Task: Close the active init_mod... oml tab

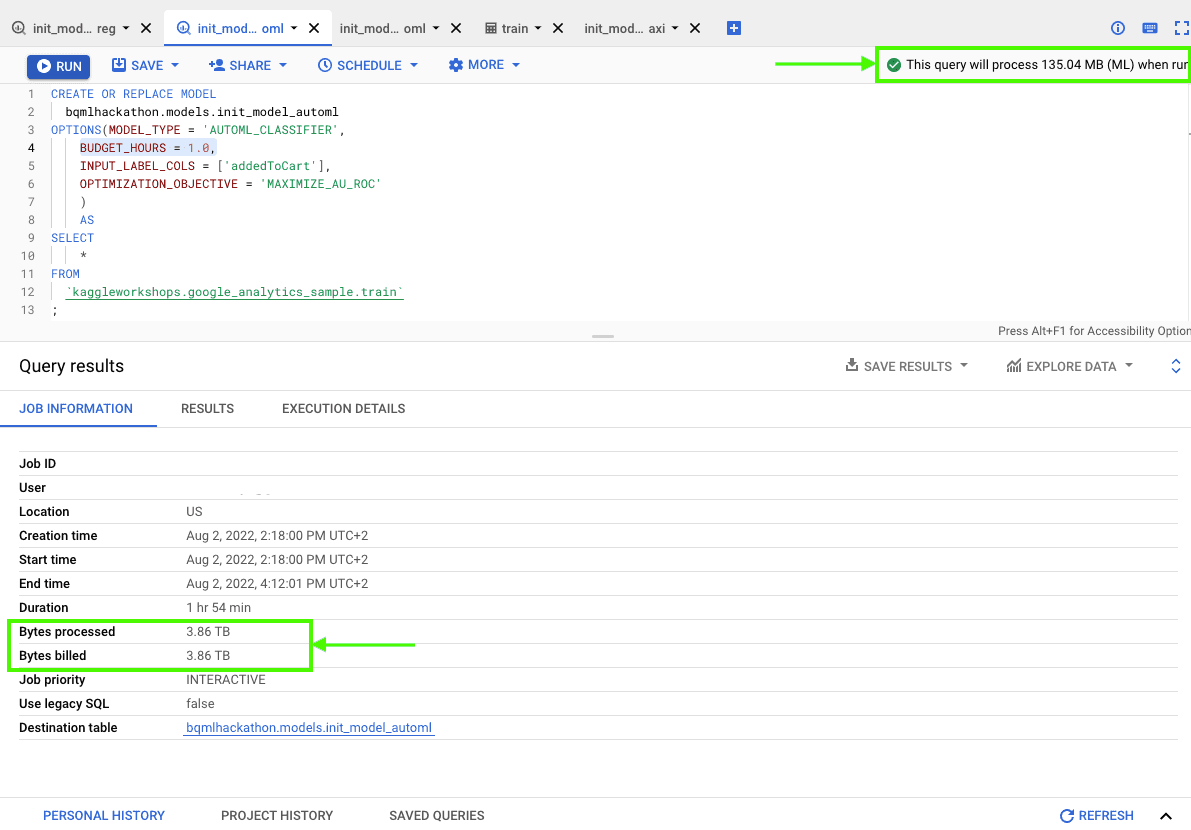Action: [x=314, y=28]
